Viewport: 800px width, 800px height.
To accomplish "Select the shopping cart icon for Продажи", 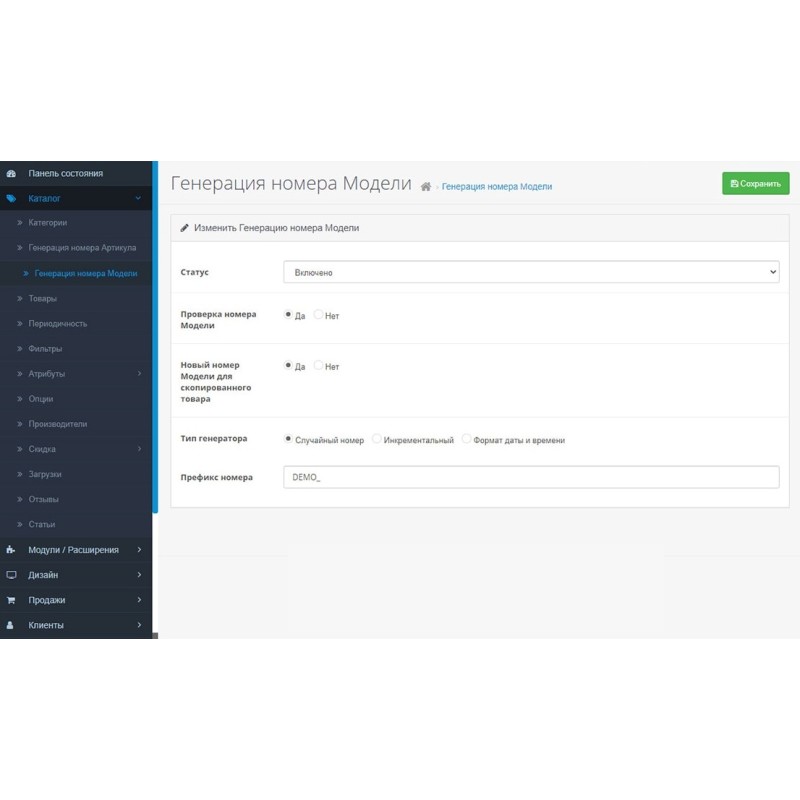I will (x=10, y=599).
